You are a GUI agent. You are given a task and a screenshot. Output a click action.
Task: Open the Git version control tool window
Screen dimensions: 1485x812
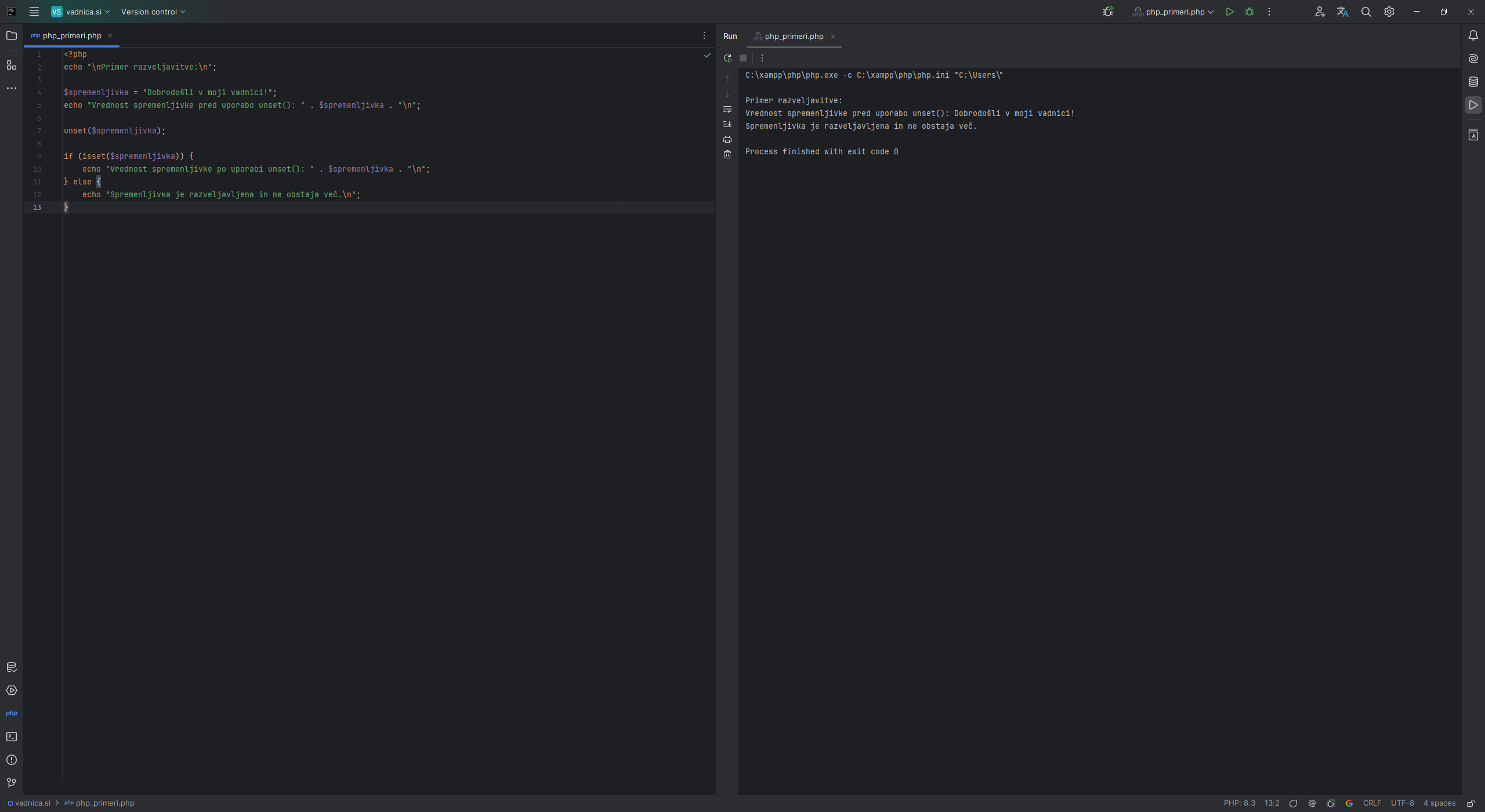12,783
